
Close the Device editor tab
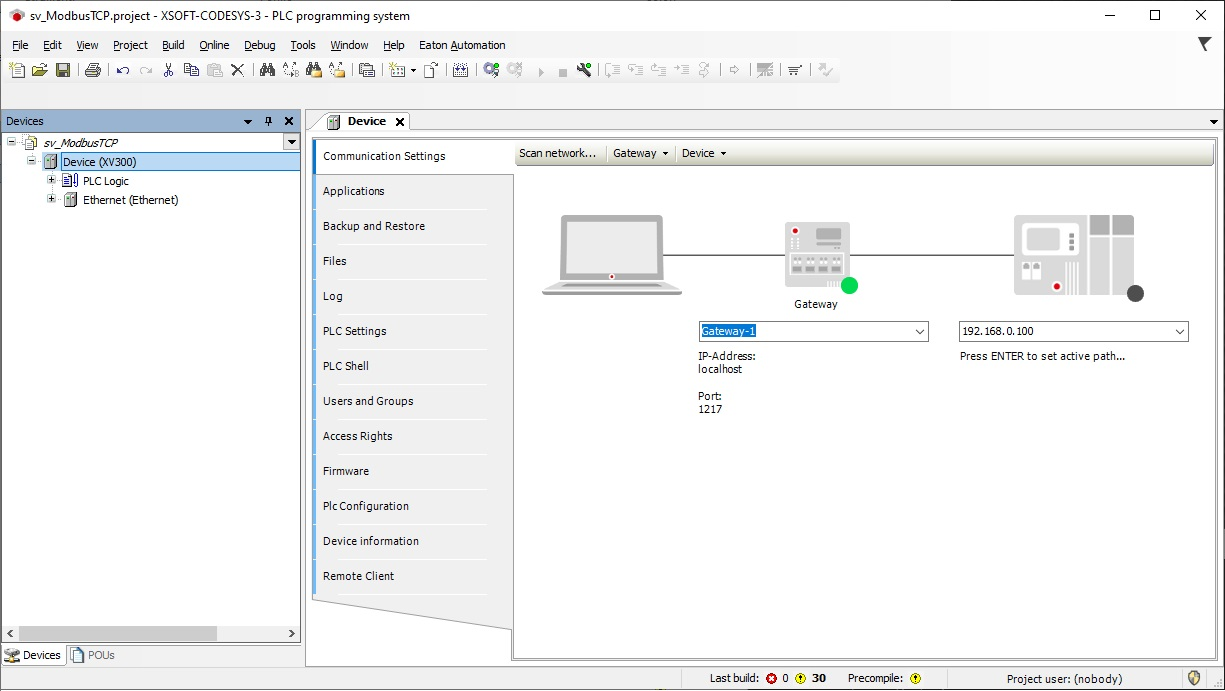[x=400, y=122]
